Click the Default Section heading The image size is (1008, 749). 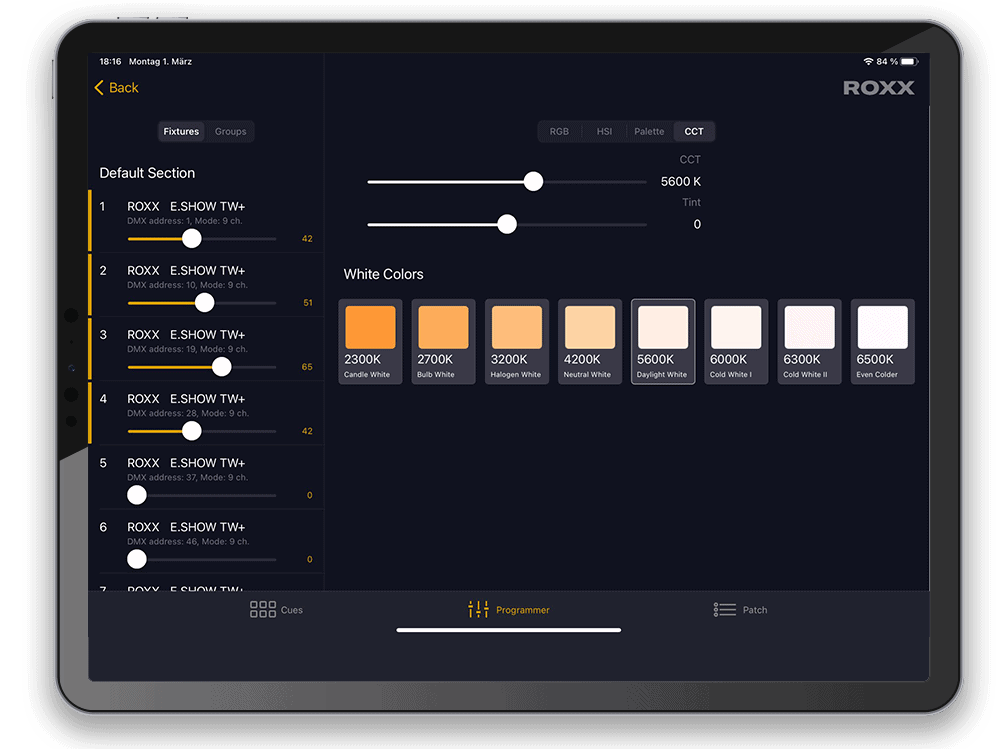[147, 173]
